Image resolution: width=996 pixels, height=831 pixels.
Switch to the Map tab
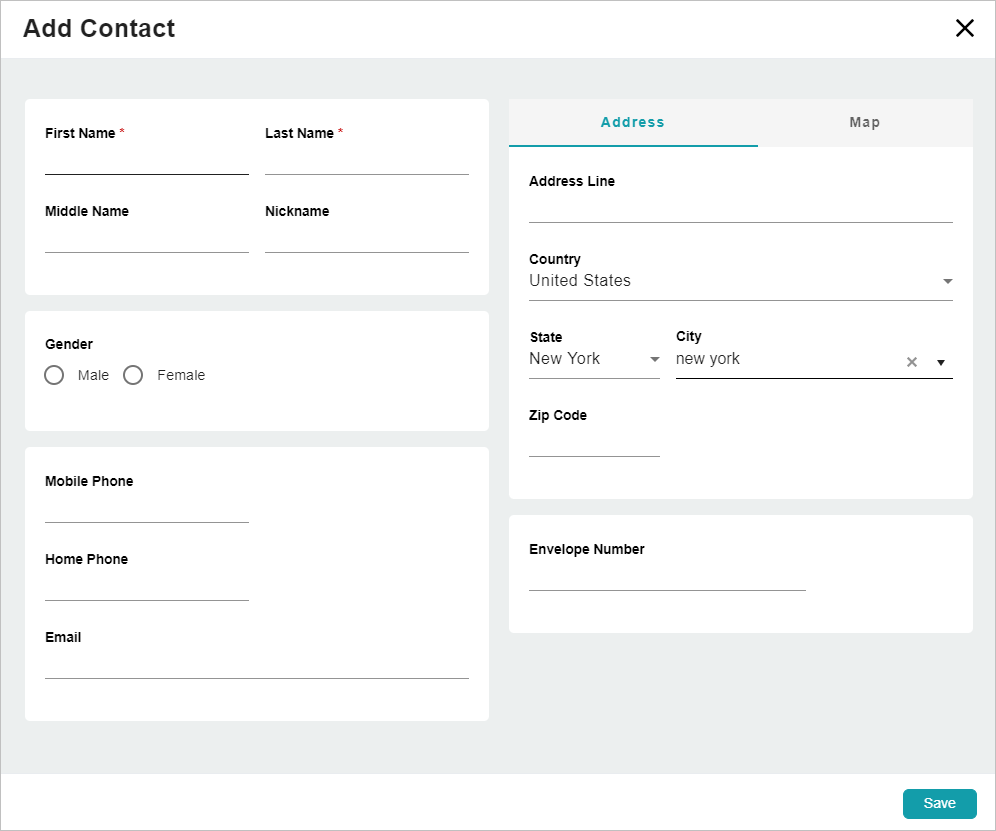tap(864, 122)
